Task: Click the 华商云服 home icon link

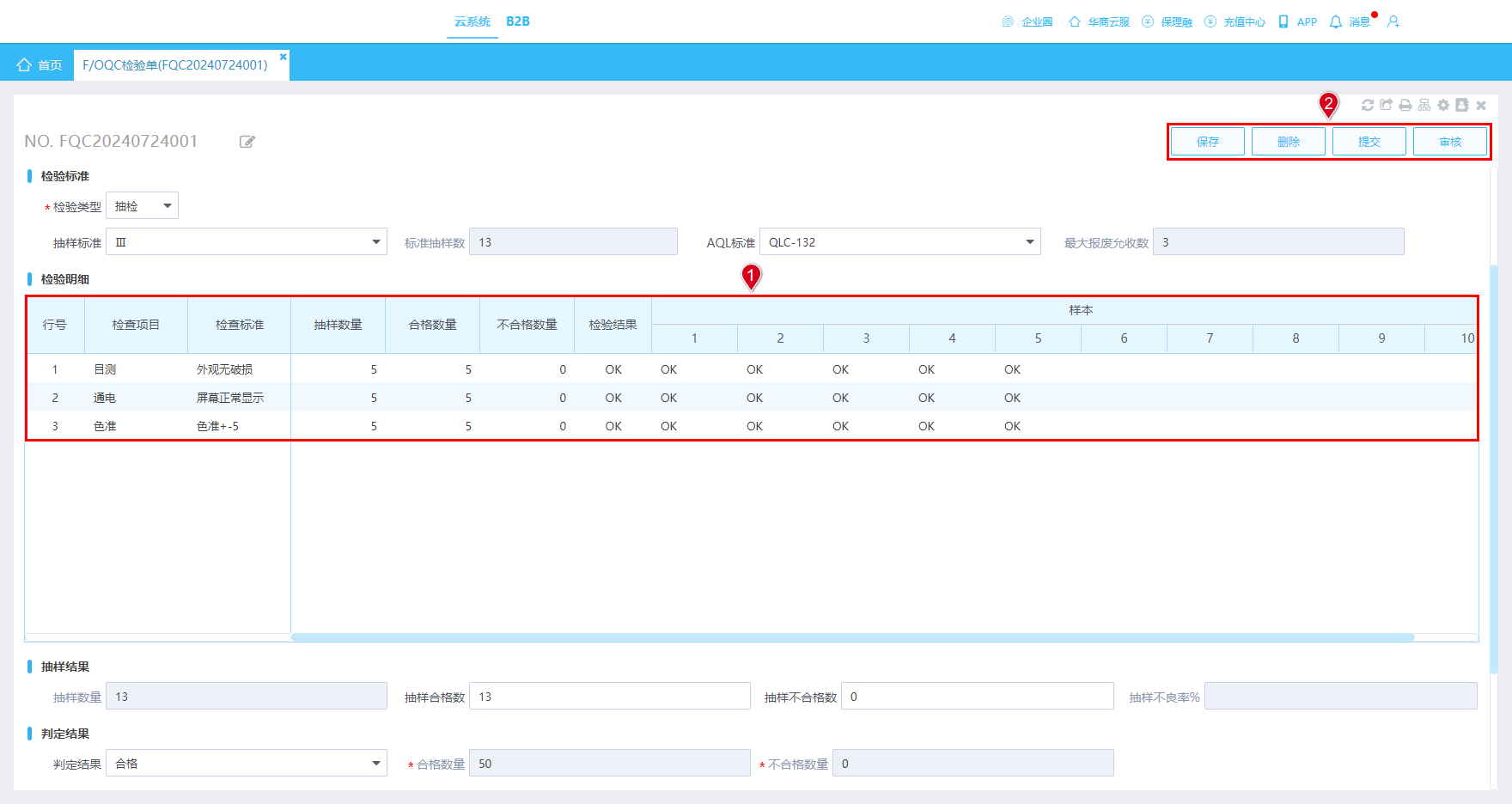Action: click(1074, 21)
